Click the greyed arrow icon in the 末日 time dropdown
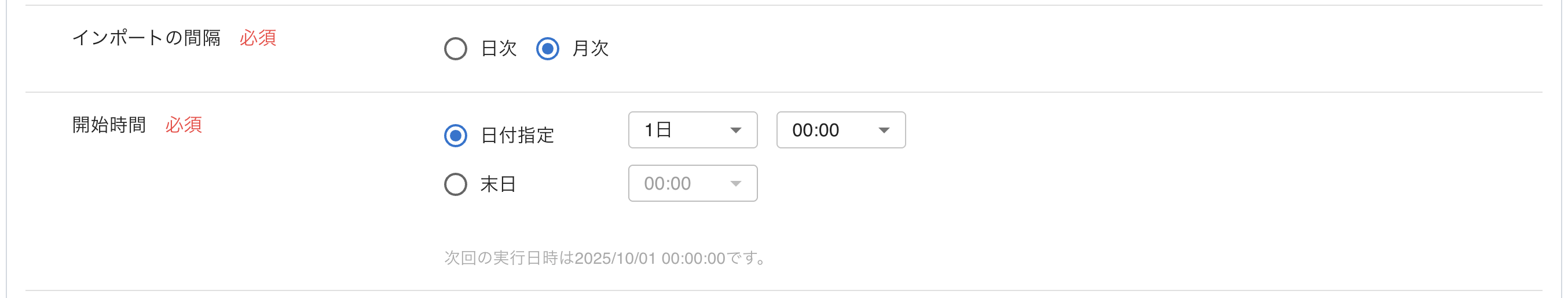 coord(735,184)
